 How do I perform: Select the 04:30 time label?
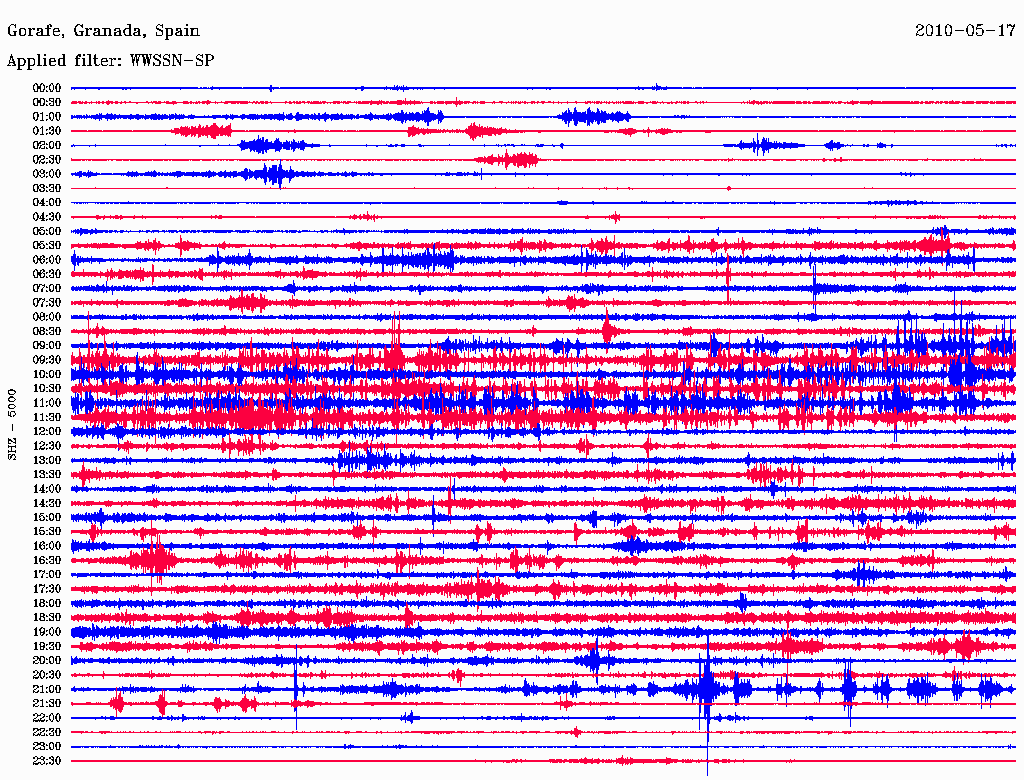(x=46, y=217)
